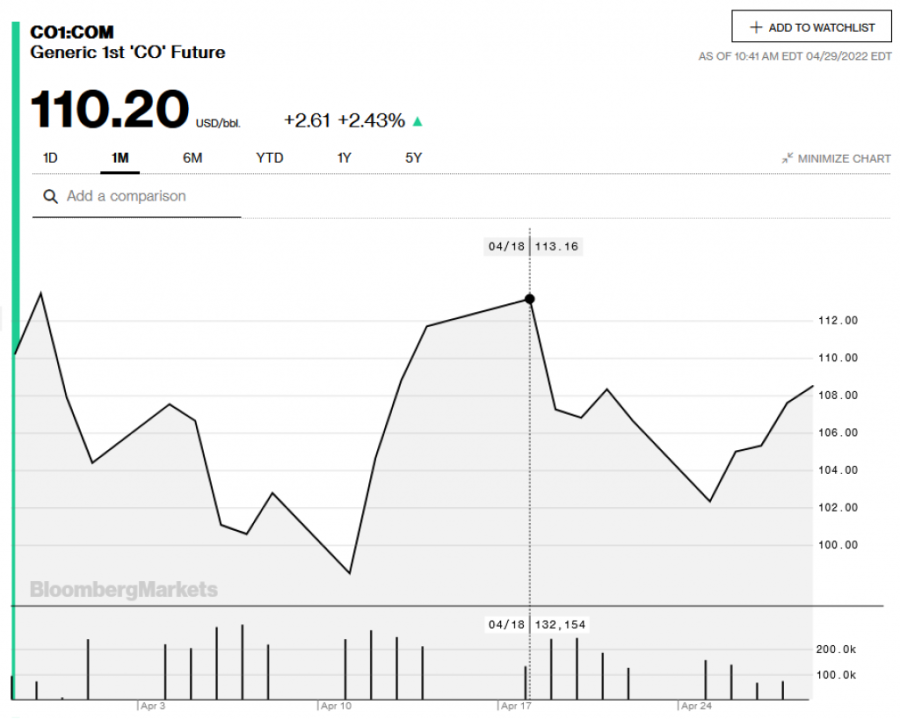This screenshot has width=900, height=719.
Task: Focus the 'Add a comparison' field
Action: (150, 197)
